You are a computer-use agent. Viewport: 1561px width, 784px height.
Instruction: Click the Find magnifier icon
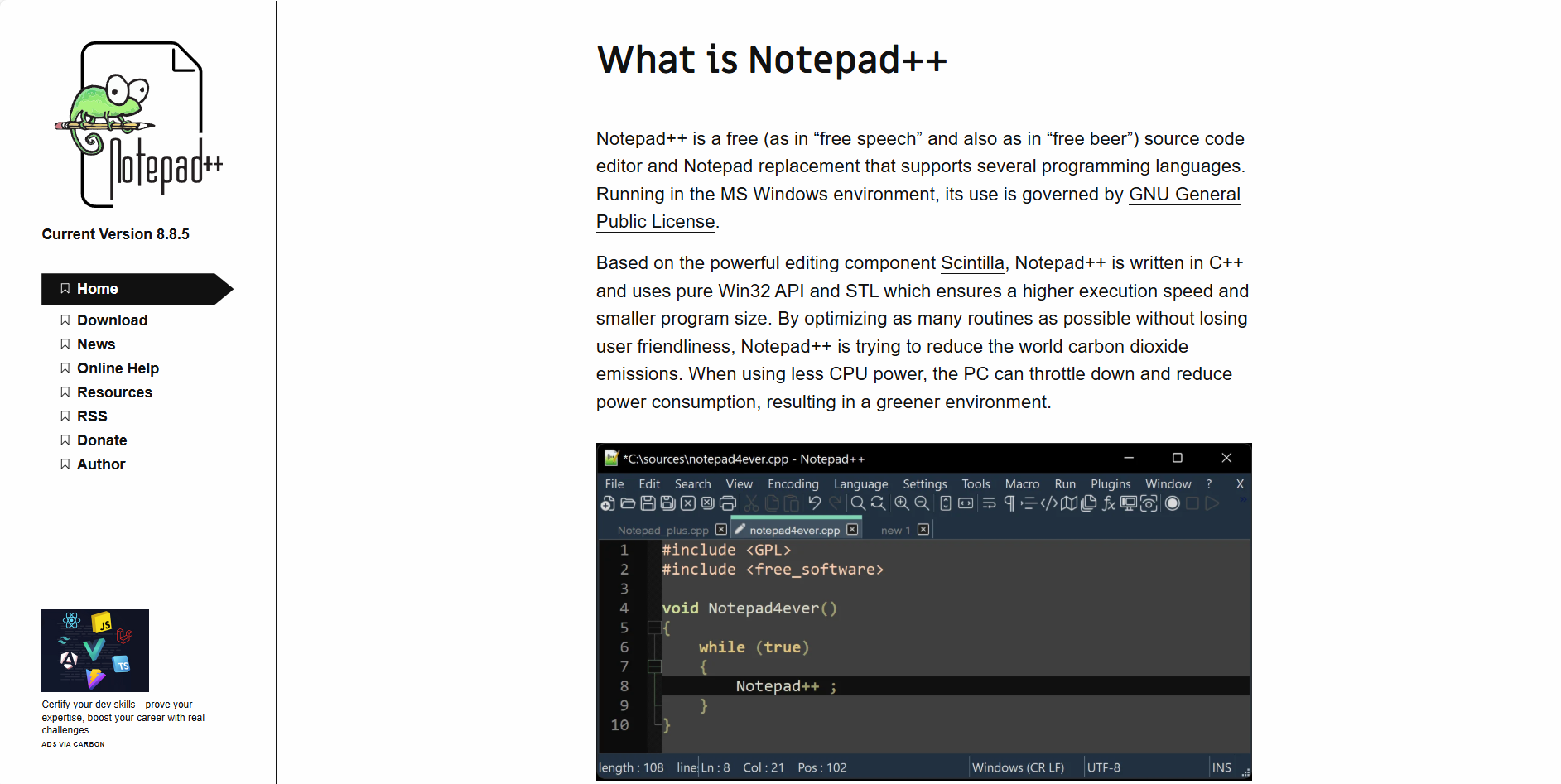858,503
